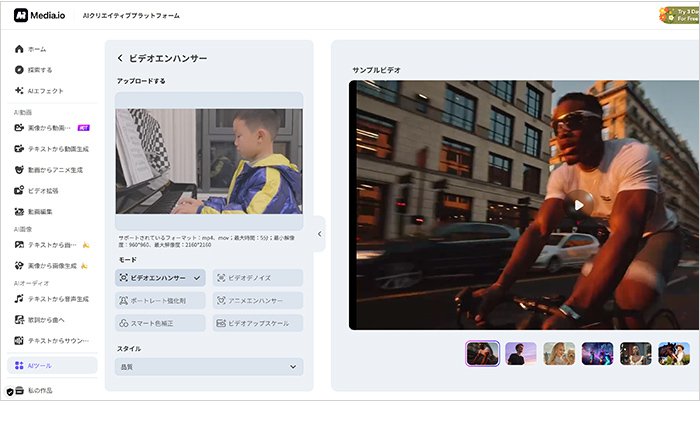700x425 pixels.
Task: Select the ポートレート強化剤 mode
Action: point(160,300)
